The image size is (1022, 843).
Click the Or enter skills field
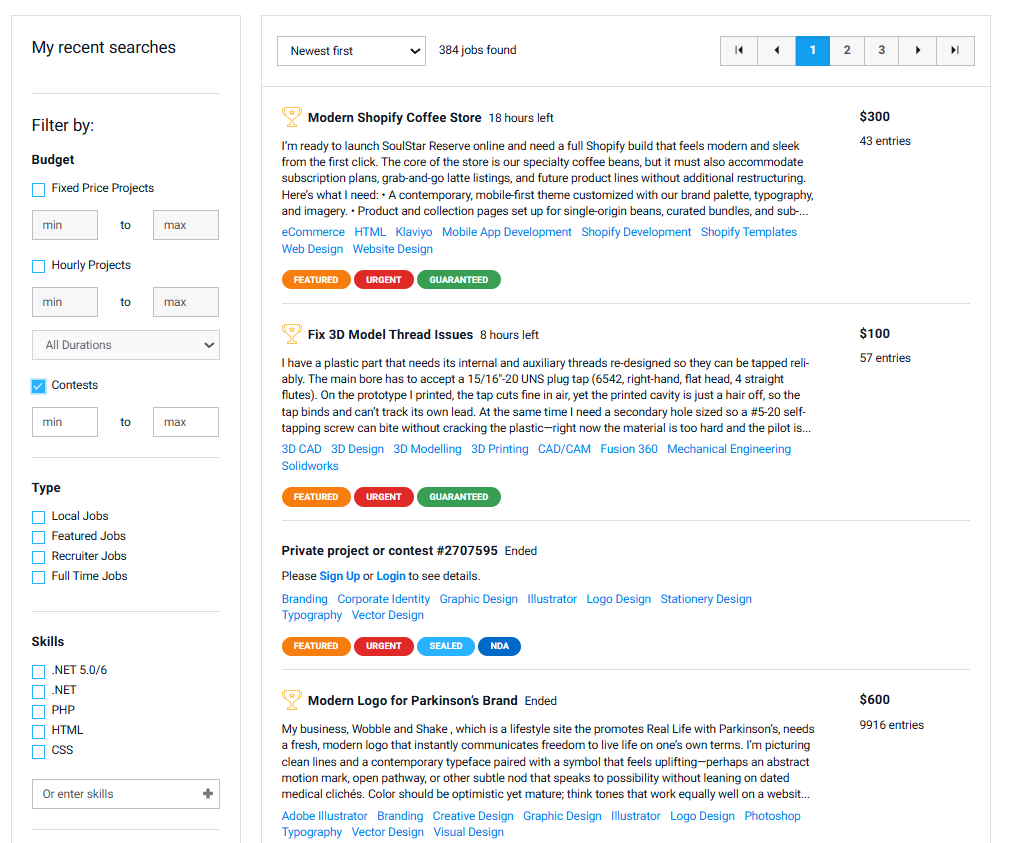126,794
